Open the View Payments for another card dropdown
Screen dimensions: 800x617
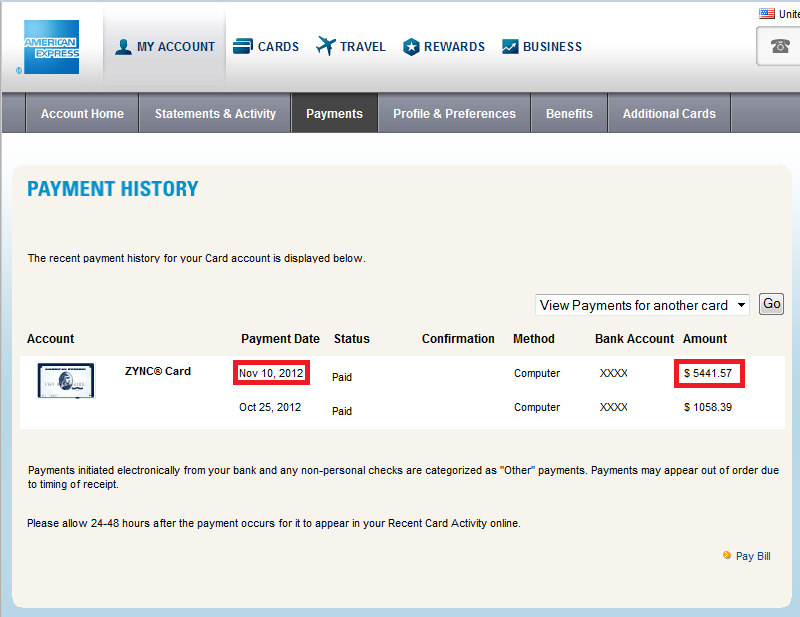pyautogui.click(x=636, y=304)
